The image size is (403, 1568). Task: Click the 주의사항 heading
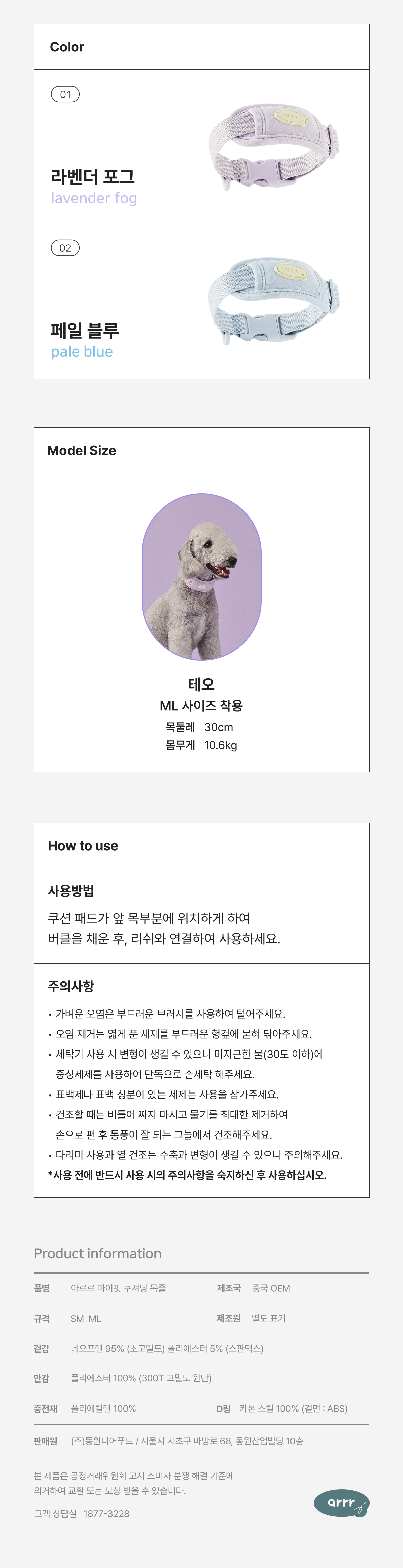coord(71,986)
